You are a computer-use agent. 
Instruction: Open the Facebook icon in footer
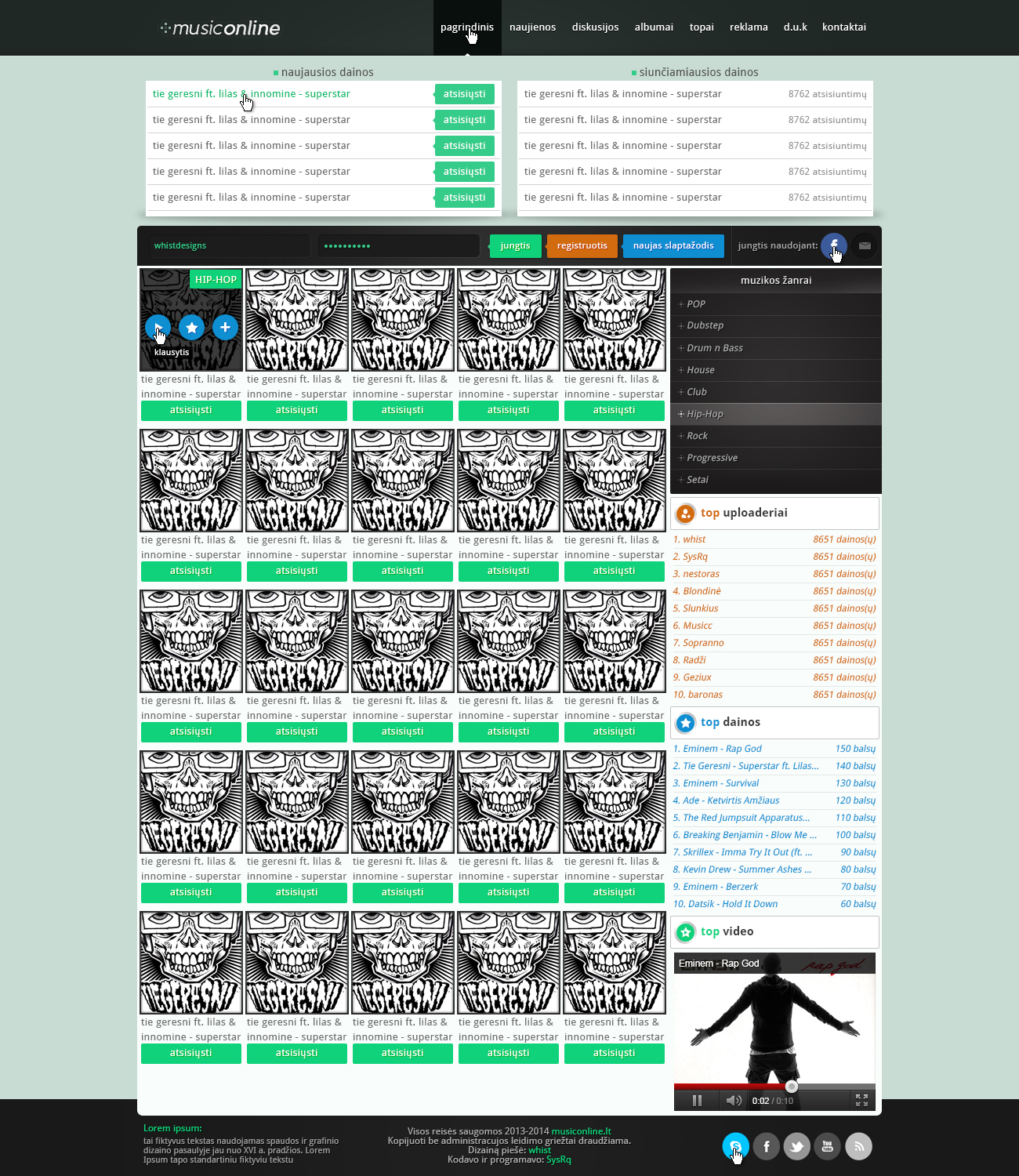[767, 1146]
